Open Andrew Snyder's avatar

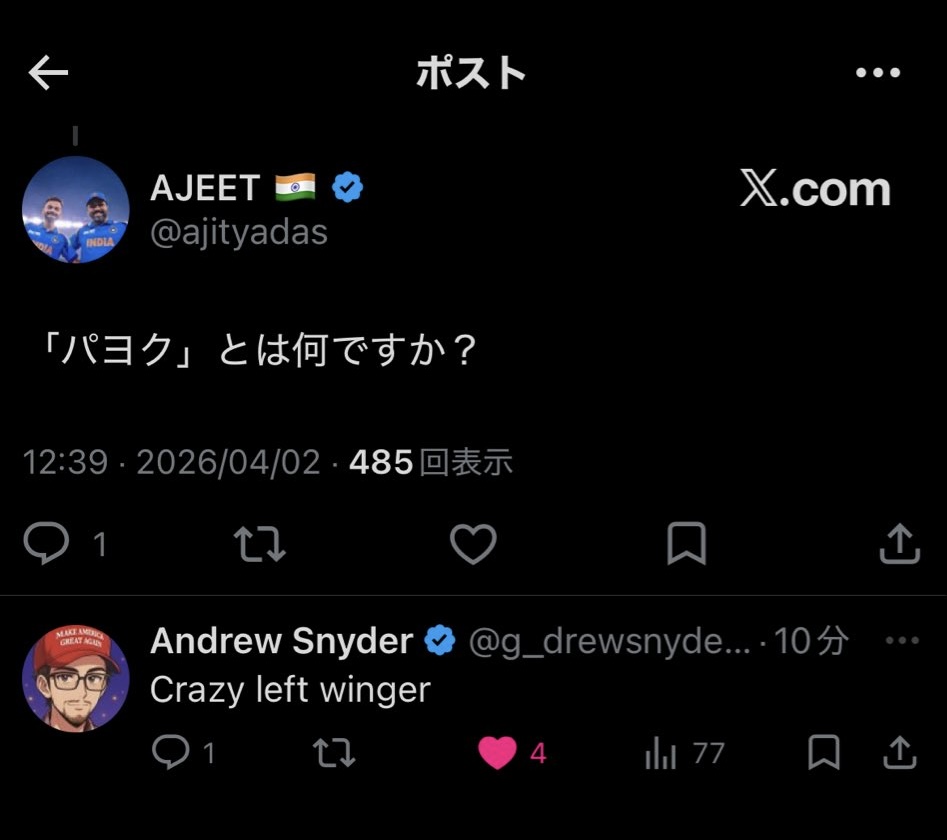click(x=76, y=678)
